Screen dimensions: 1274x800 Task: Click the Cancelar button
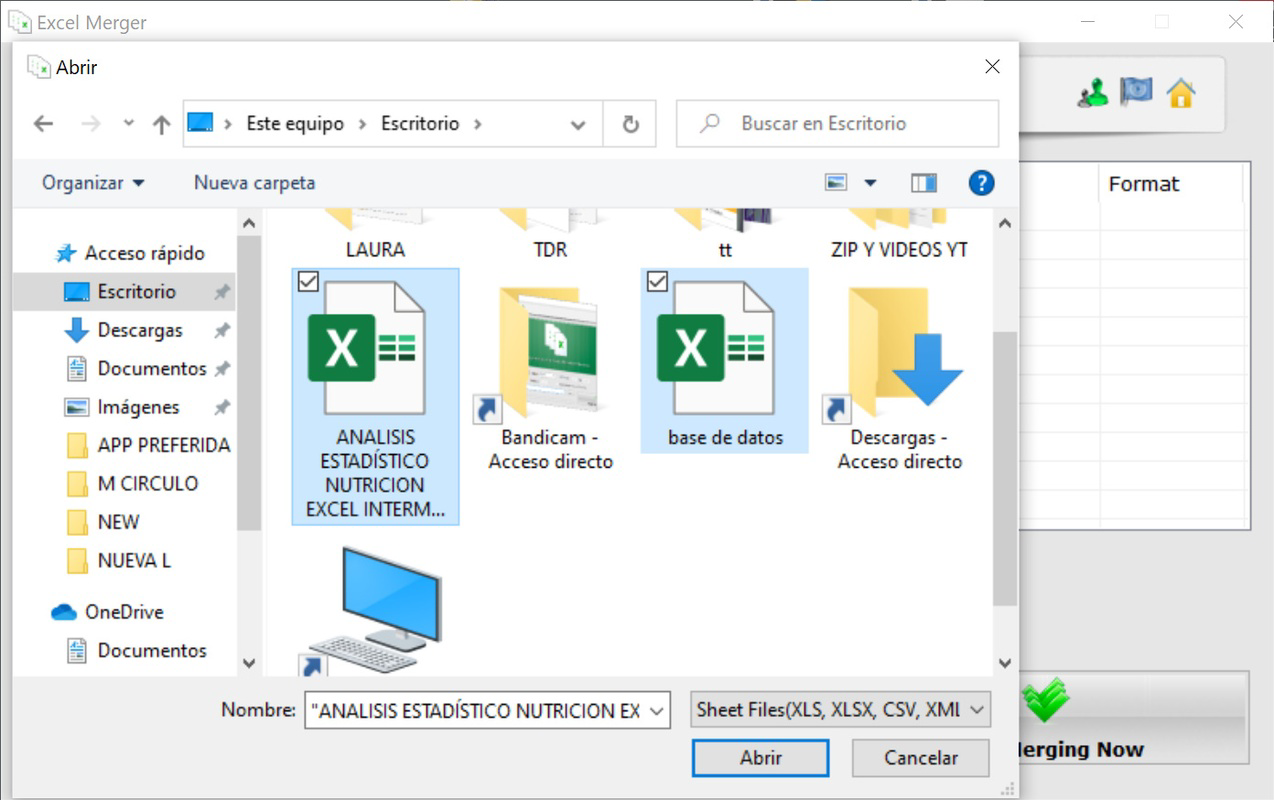[x=921, y=758]
